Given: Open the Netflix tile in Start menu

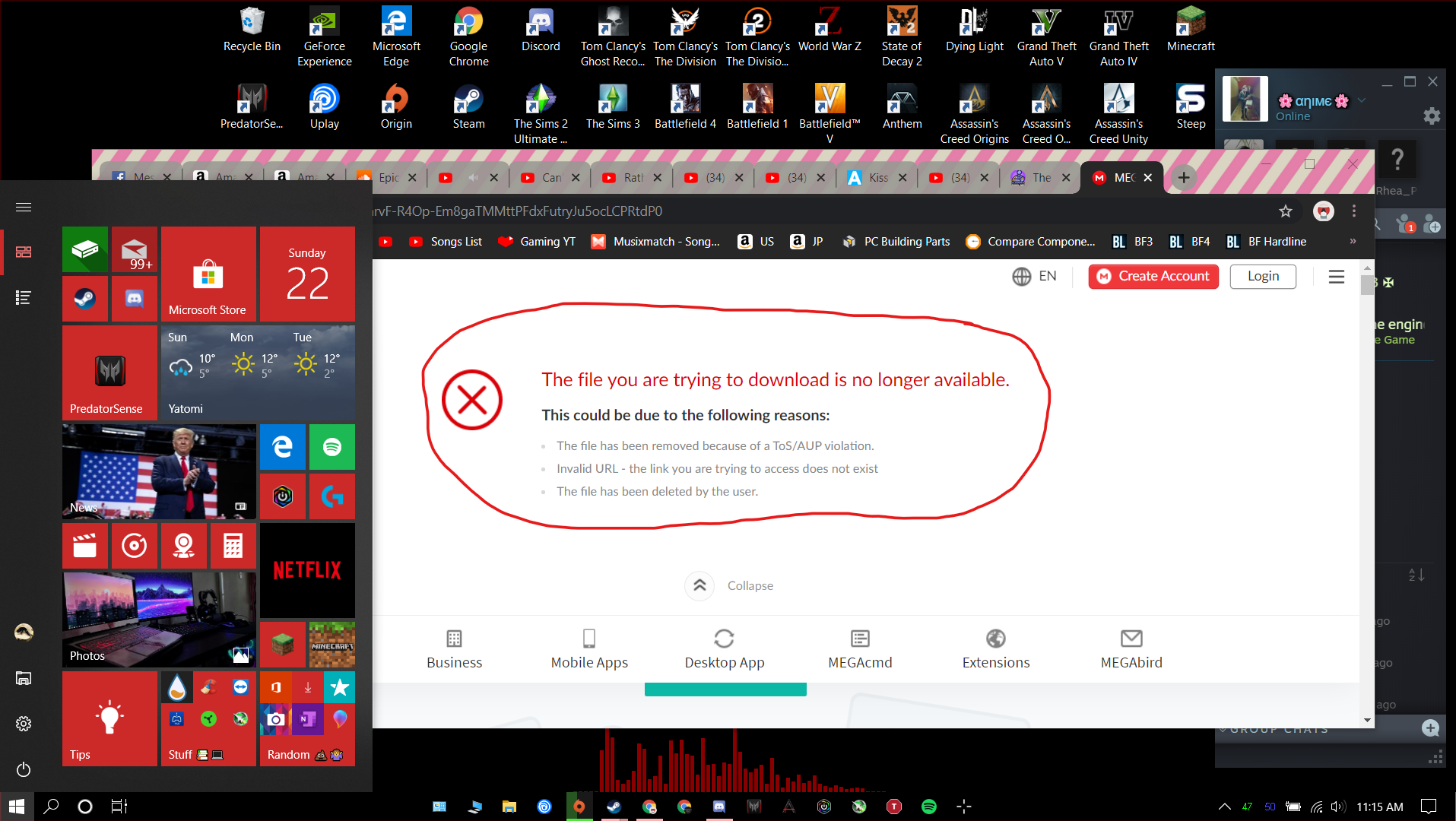Looking at the screenshot, I should (x=307, y=570).
